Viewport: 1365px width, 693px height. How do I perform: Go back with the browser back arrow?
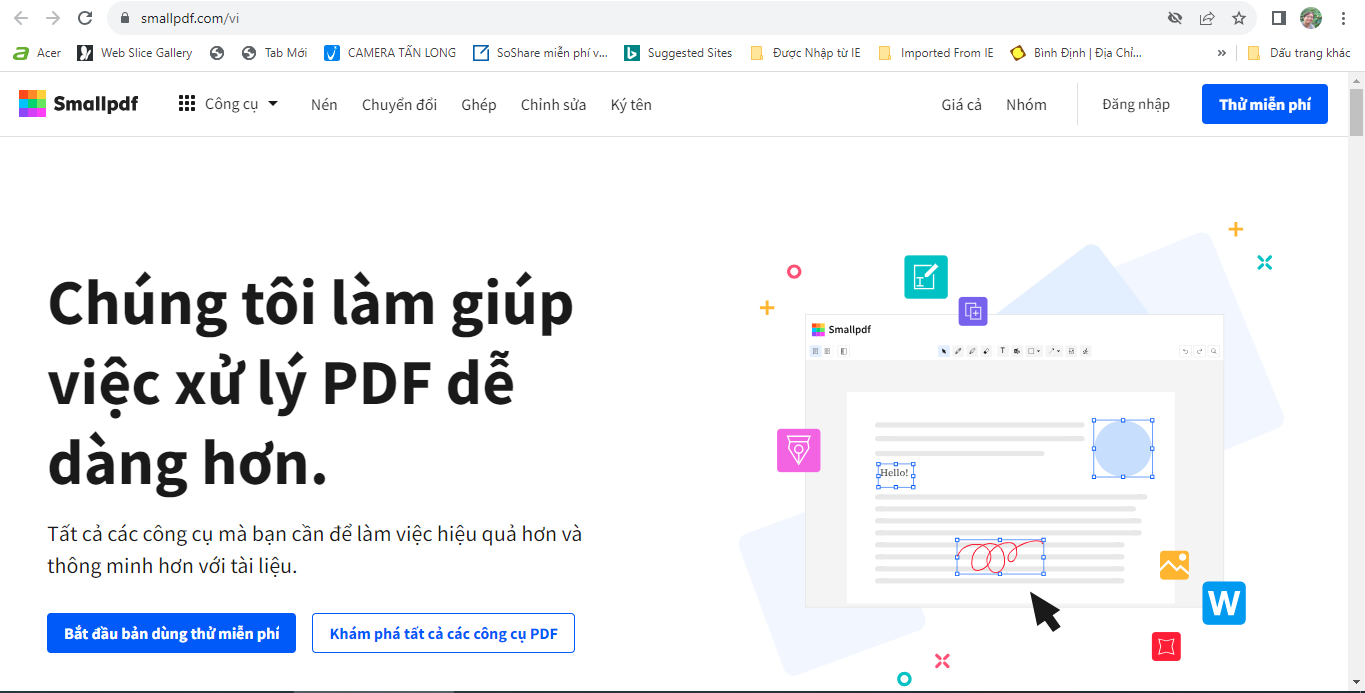tap(21, 18)
